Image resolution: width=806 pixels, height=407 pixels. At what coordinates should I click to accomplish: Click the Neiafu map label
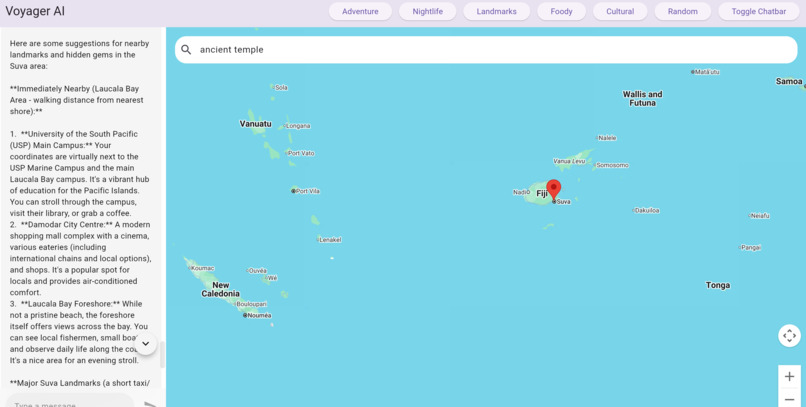759,216
